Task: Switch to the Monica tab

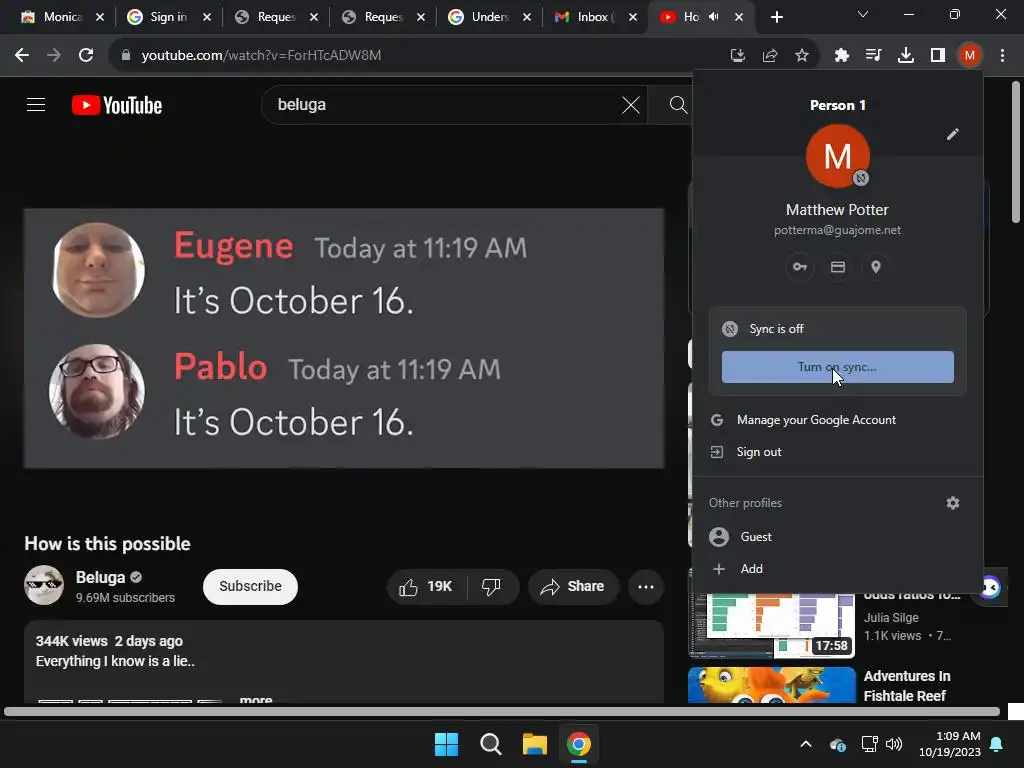Action: 62,17
